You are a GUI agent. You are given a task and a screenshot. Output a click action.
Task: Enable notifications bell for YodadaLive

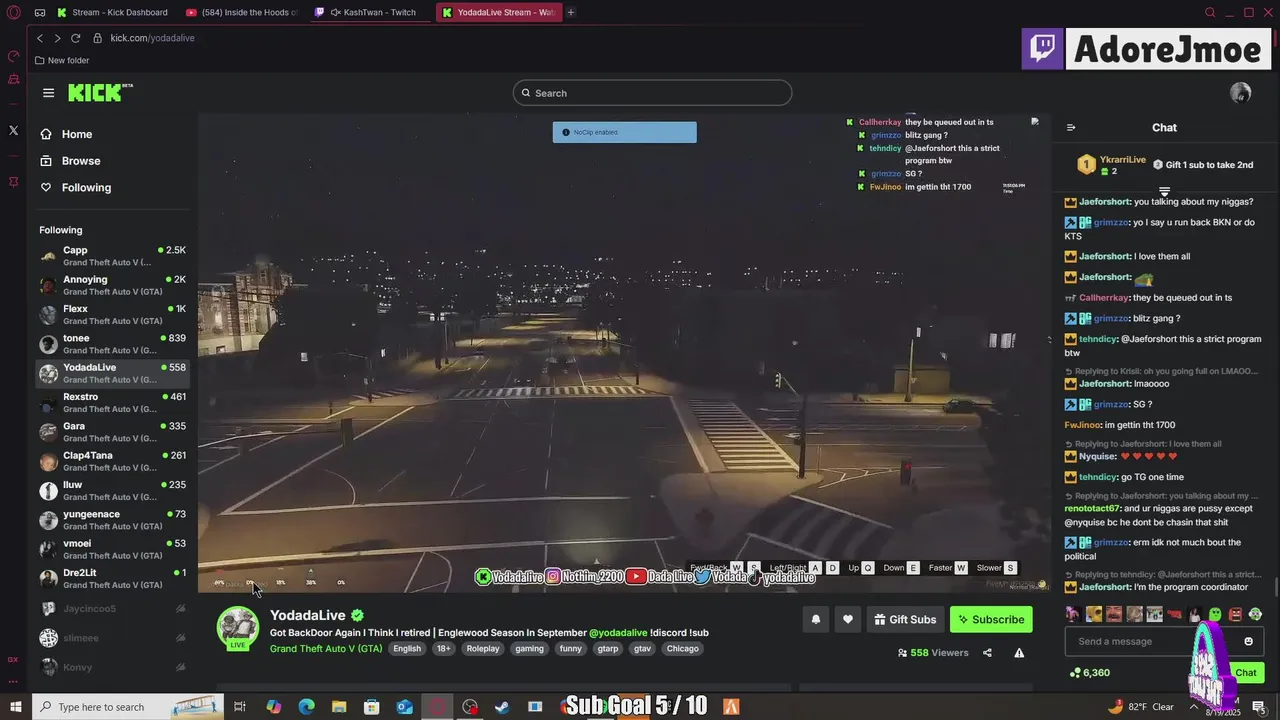815,620
